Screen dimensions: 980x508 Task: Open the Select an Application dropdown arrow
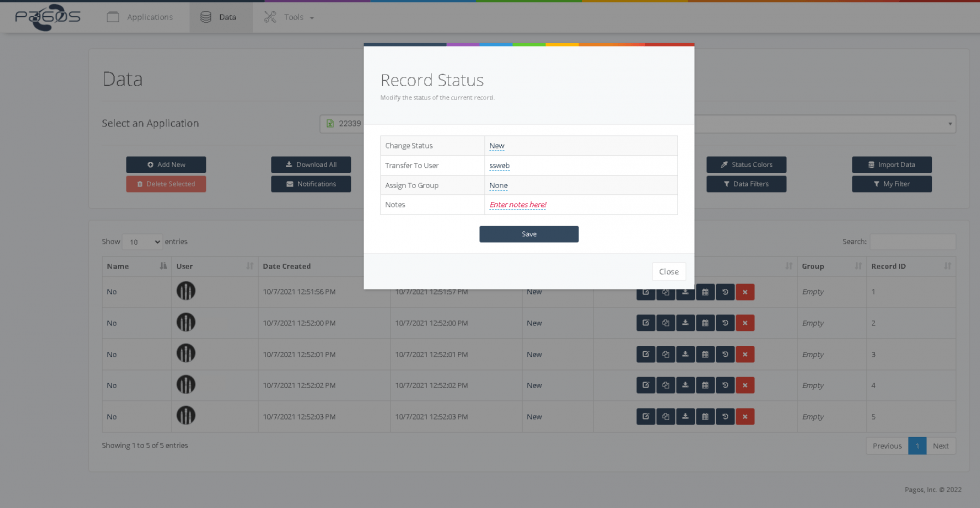click(x=949, y=124)
